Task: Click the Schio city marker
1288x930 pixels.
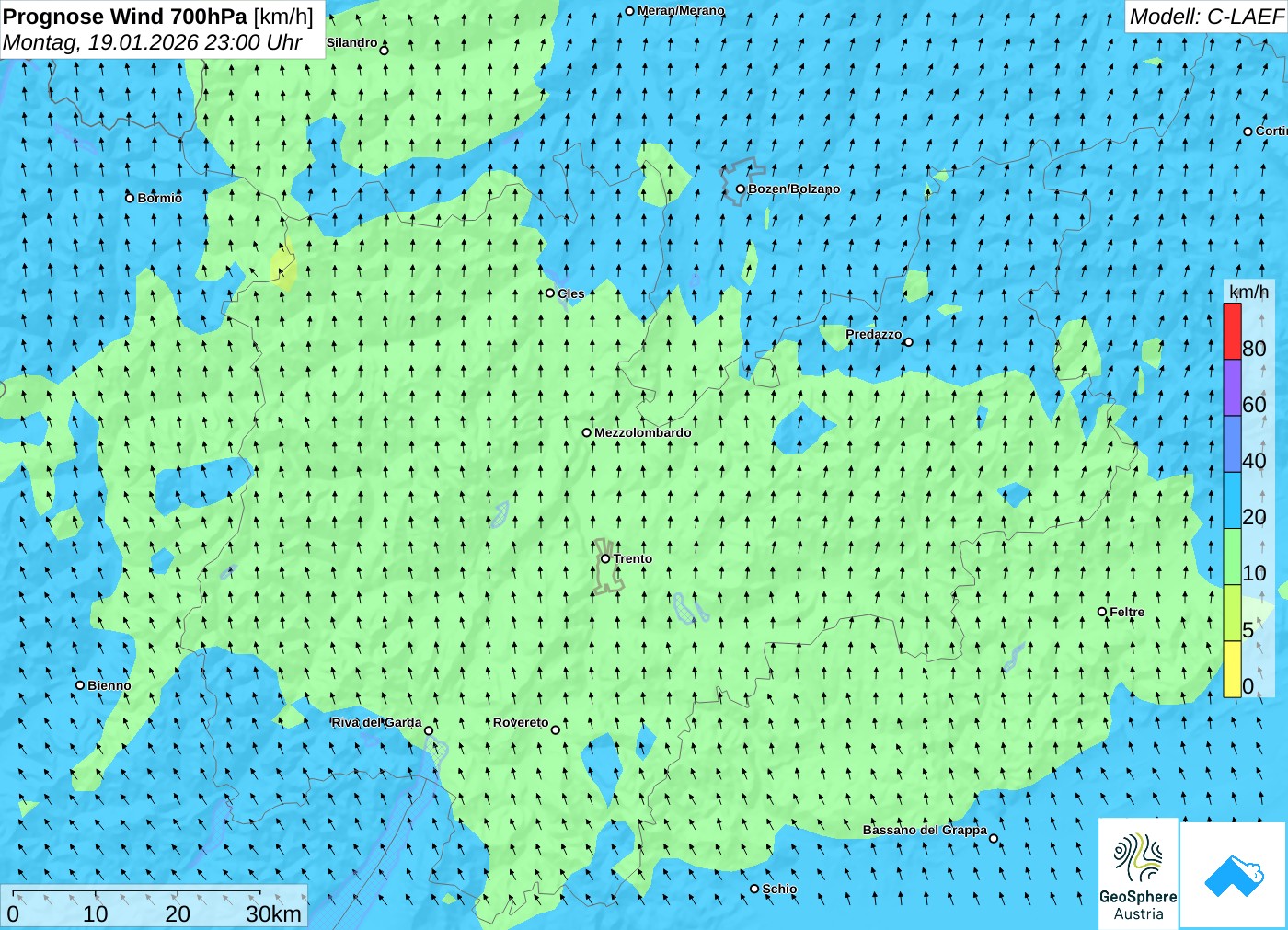Action: [754, 889]
